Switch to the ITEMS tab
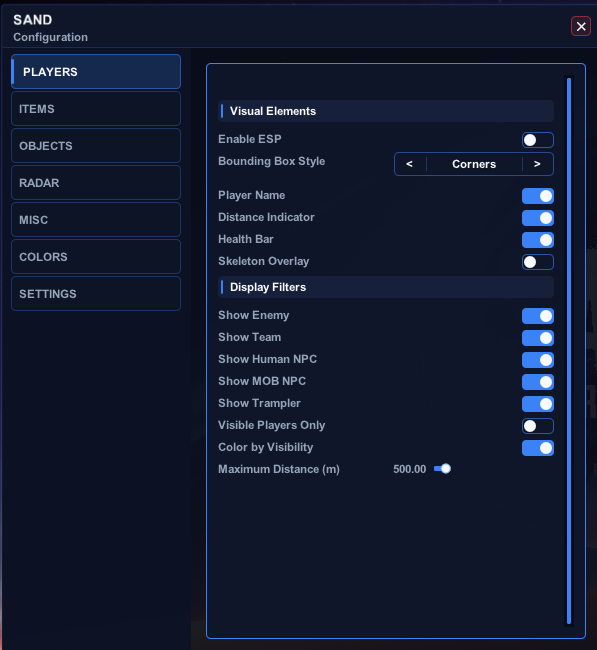This screenshot has width=597, height=650. (x=96, y=109)
